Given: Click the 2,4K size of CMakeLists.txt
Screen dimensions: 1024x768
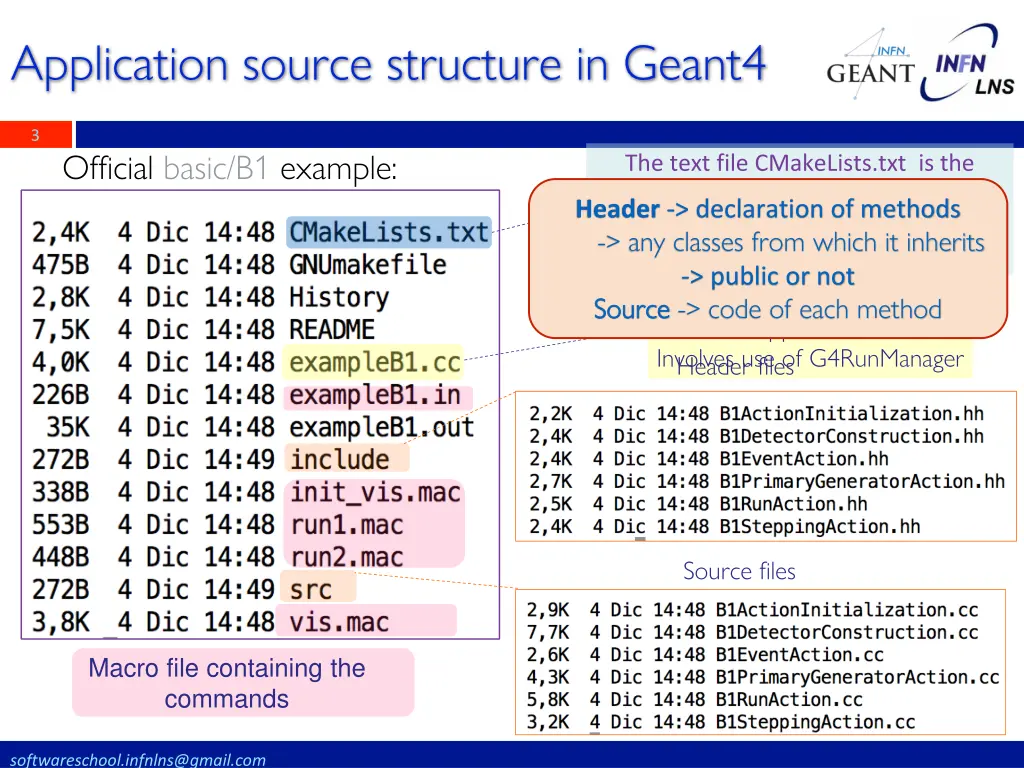Looking at the screenshot, I should pyautogui.click(x=60, y=232).
